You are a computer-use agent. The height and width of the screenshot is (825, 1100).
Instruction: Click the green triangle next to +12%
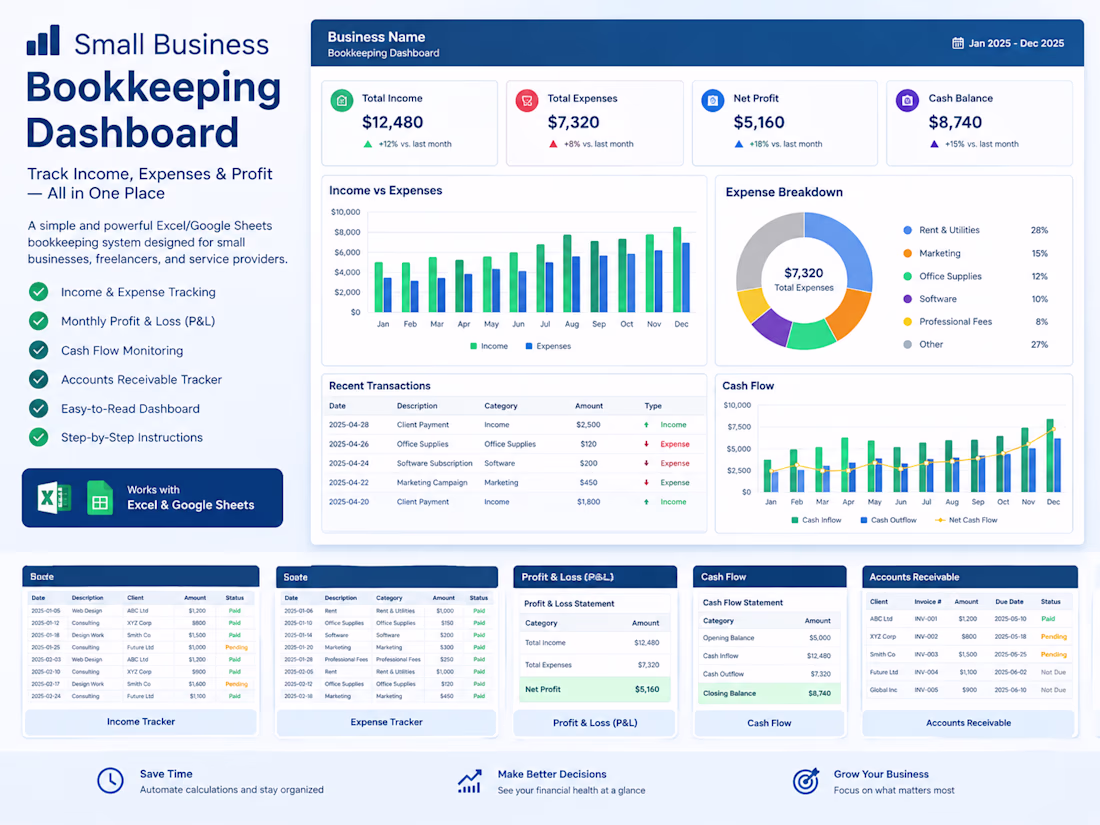(x=368, y=144)
